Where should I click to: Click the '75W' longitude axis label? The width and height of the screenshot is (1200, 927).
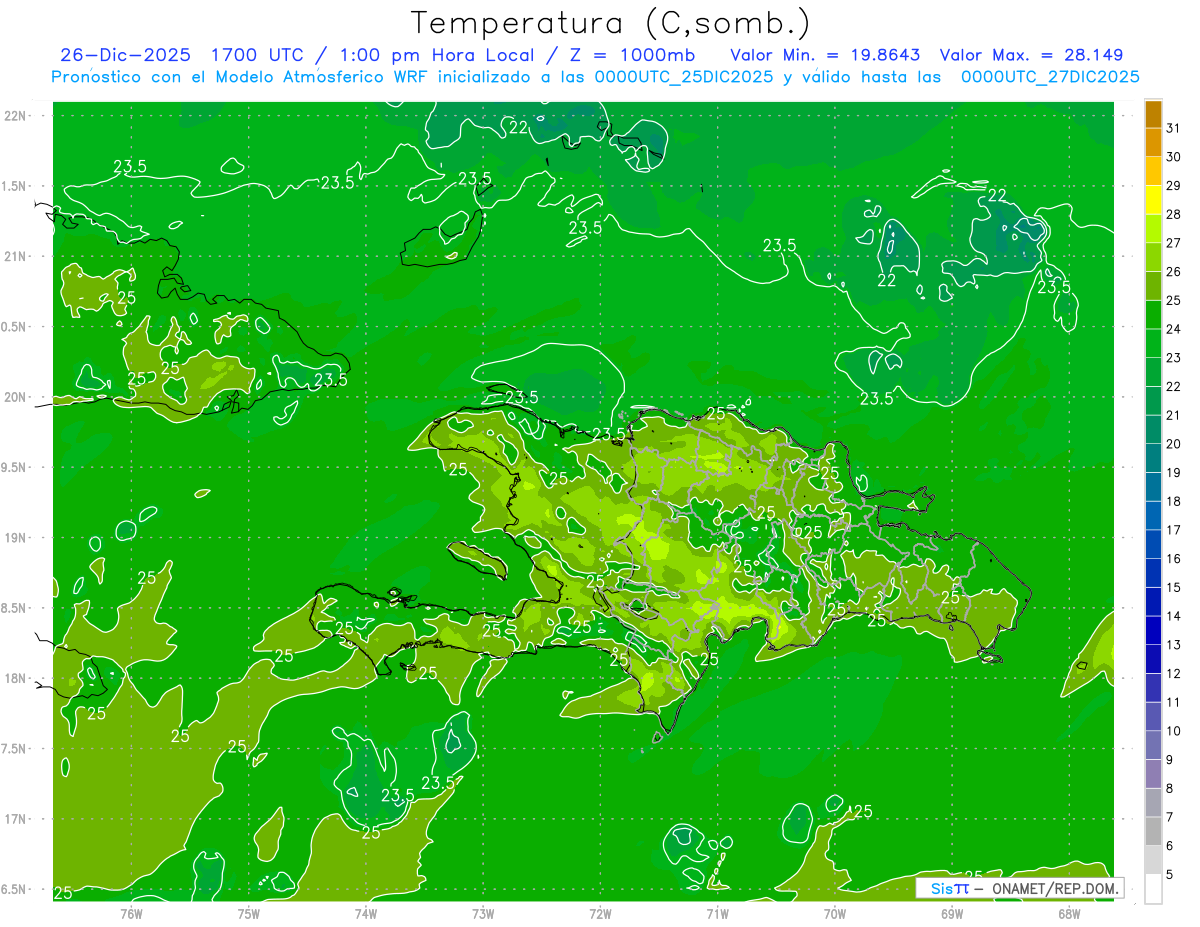pos(249,913)
